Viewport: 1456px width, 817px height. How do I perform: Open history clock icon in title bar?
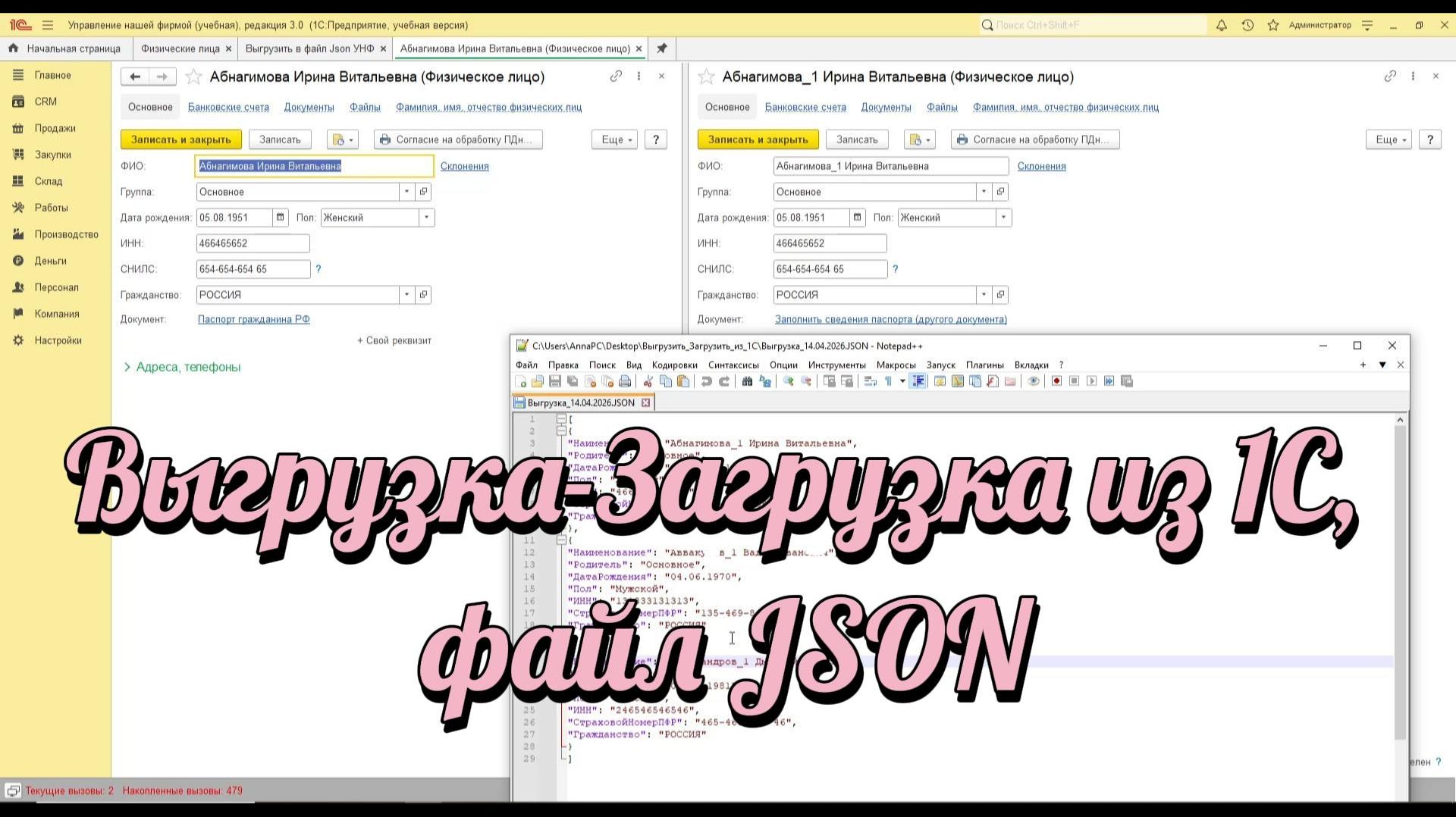(1247, 25)
